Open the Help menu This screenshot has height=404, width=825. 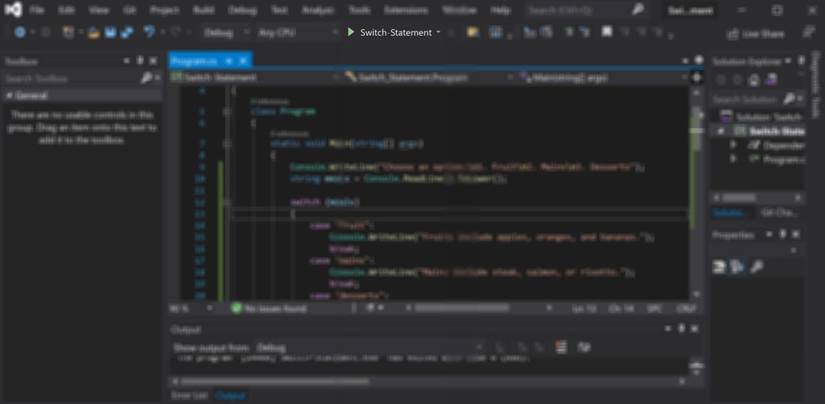click(x=500, y=11)
